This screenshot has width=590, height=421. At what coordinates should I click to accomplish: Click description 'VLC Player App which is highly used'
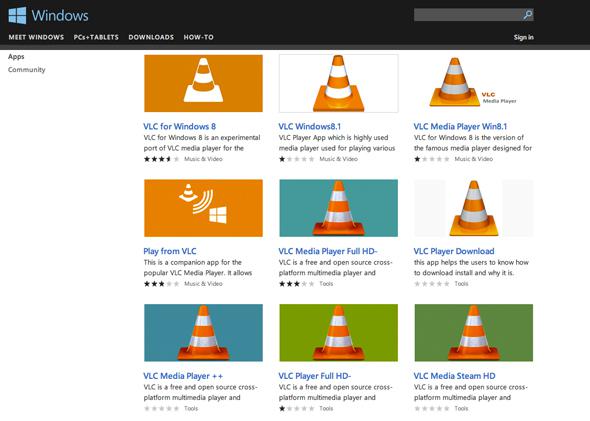click(333, 138)
